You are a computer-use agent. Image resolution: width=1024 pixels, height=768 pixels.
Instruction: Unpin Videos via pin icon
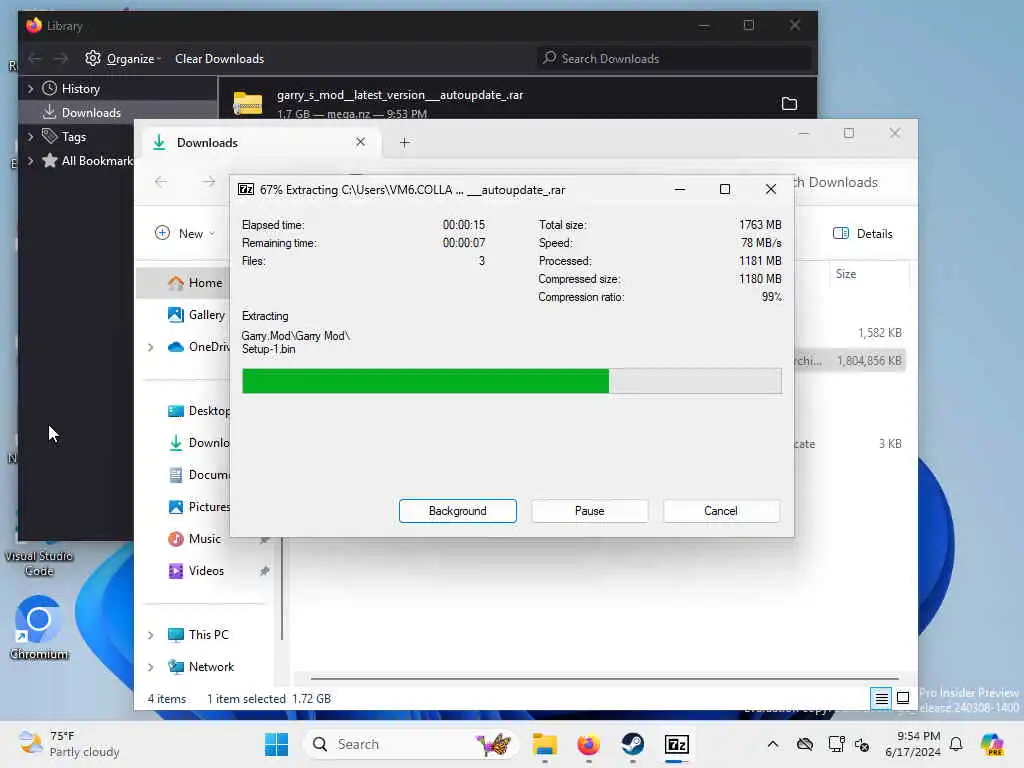(x=264, y=571)
